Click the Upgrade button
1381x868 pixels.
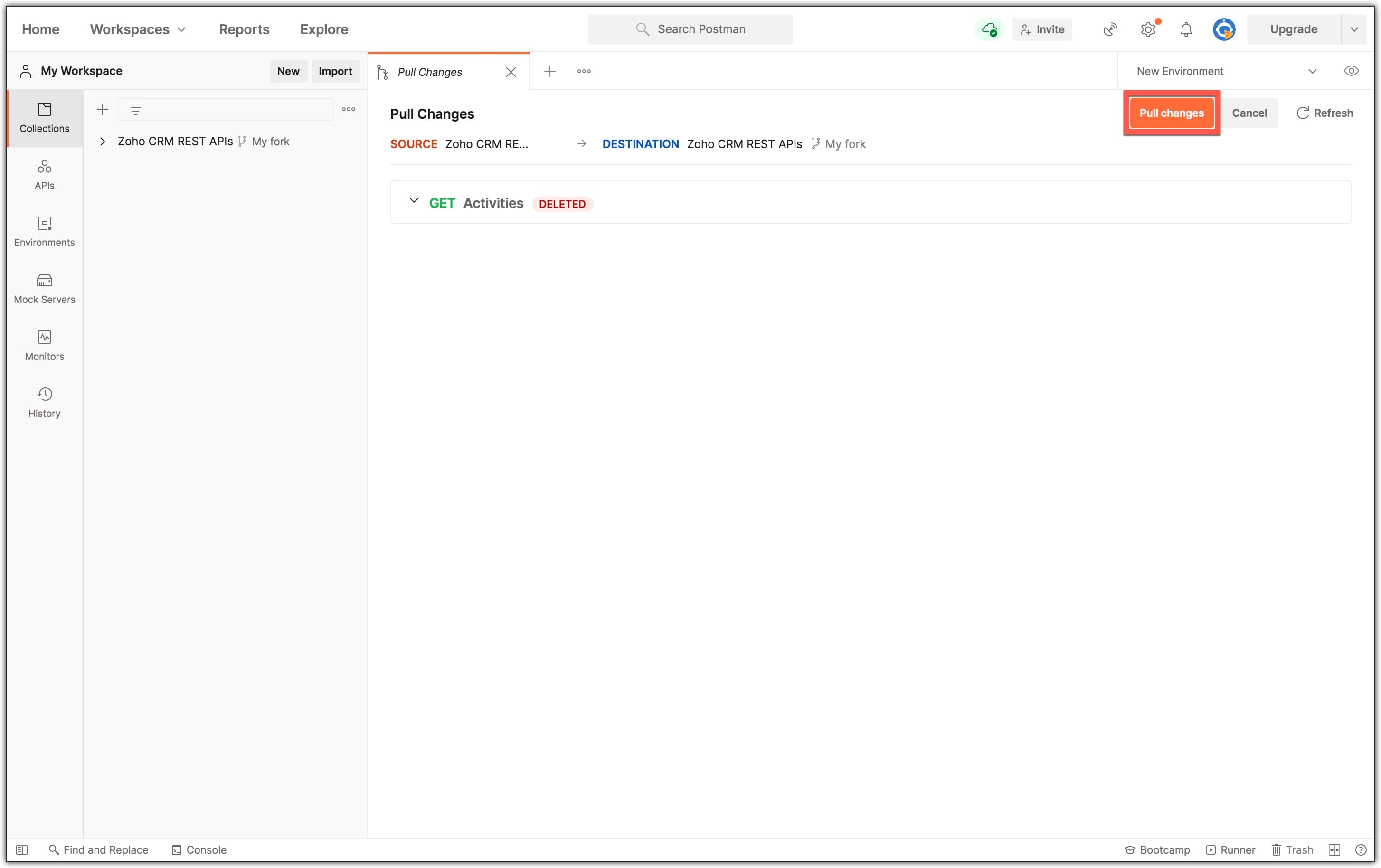coord(1294,29)
